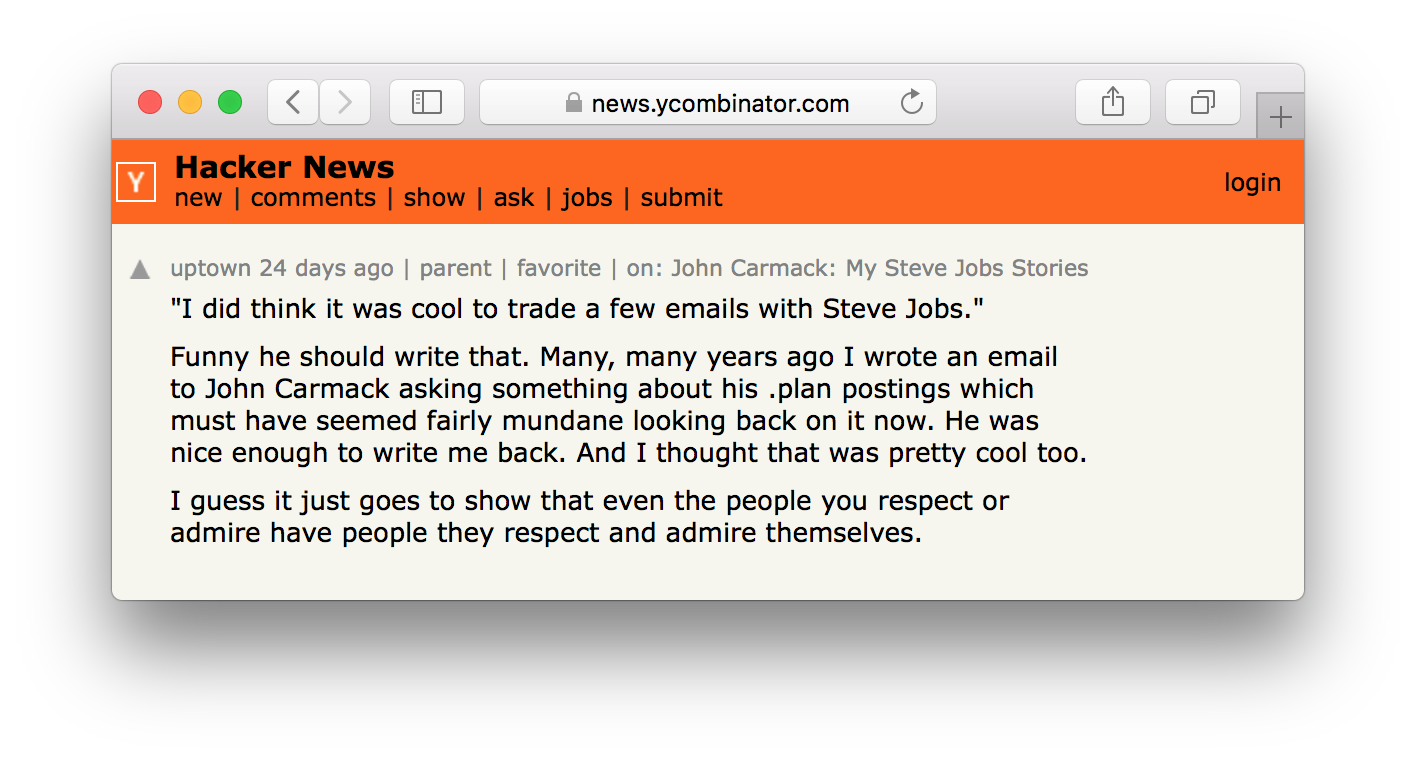The height and width of the screenshot is (760, 1416).
Task: Click the Y Combinator logo icon
Action: point(136,182)
